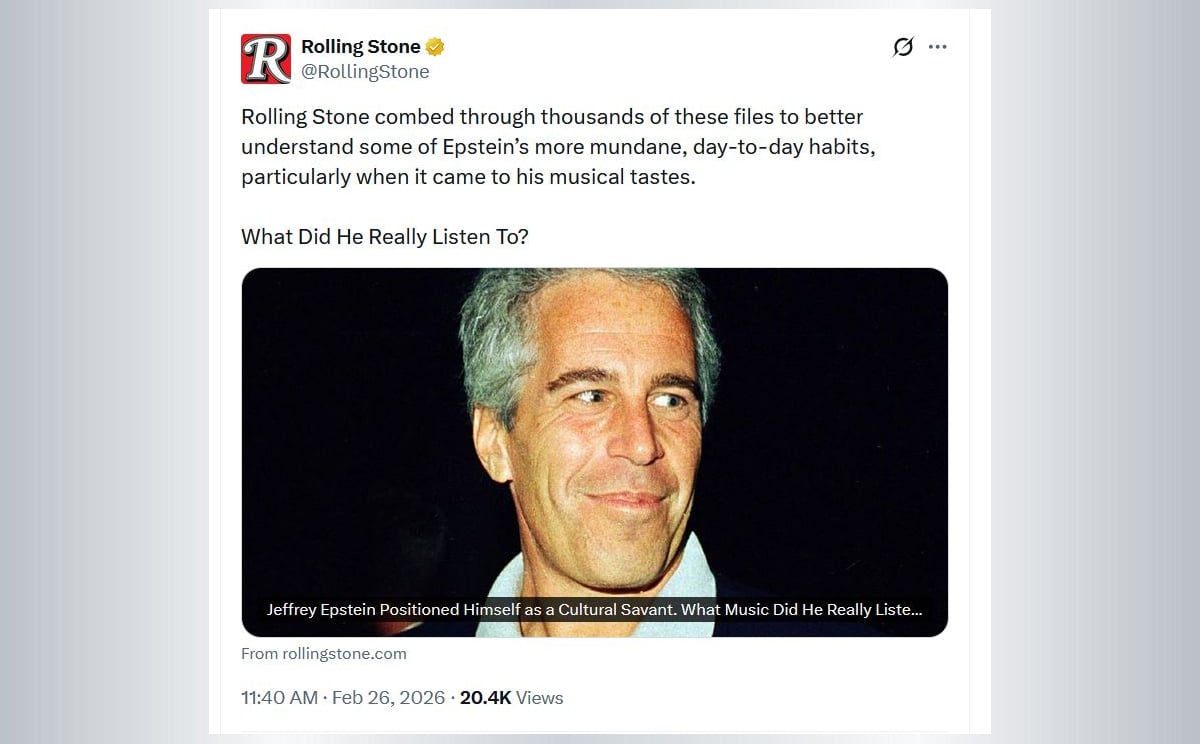The image size is (1200, 744).
Task: Open the three-dot menu for the tweet
Action: click(936, 46)
